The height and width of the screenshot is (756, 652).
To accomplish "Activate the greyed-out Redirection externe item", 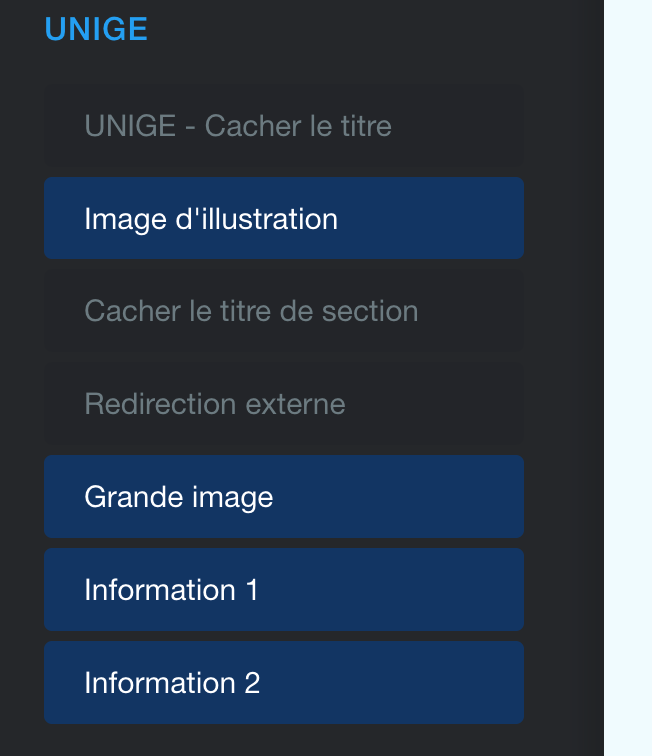I will pos(283,404).
